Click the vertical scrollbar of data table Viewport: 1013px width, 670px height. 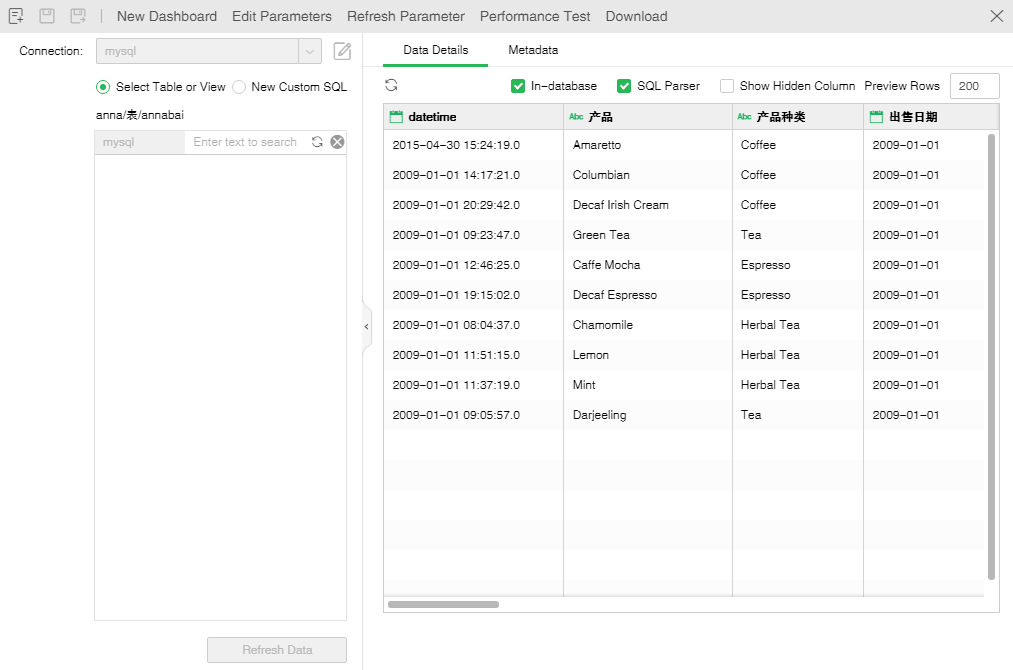click(x=991, y=357)
